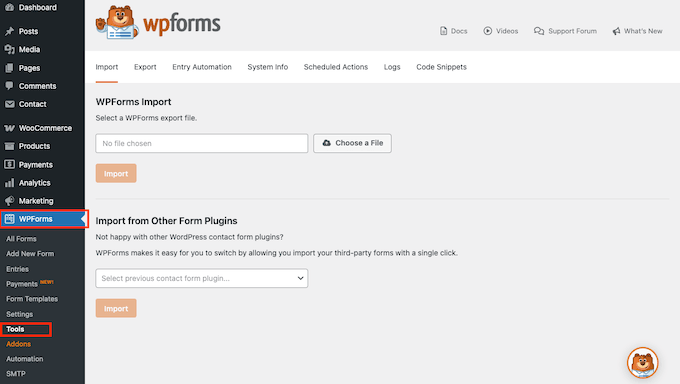Click the WPForms menu icon
This screenshot has height=384, width=680.
(x=10, y=219)
